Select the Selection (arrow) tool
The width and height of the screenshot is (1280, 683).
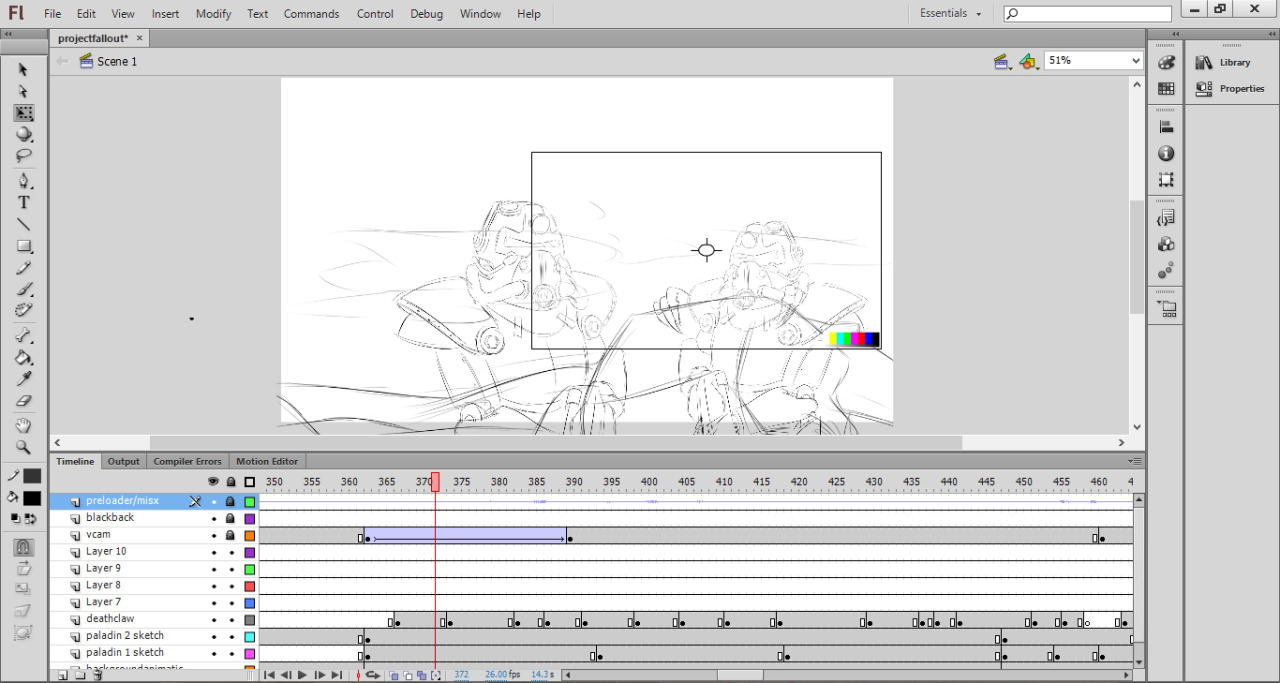click(x=24, y=70)
